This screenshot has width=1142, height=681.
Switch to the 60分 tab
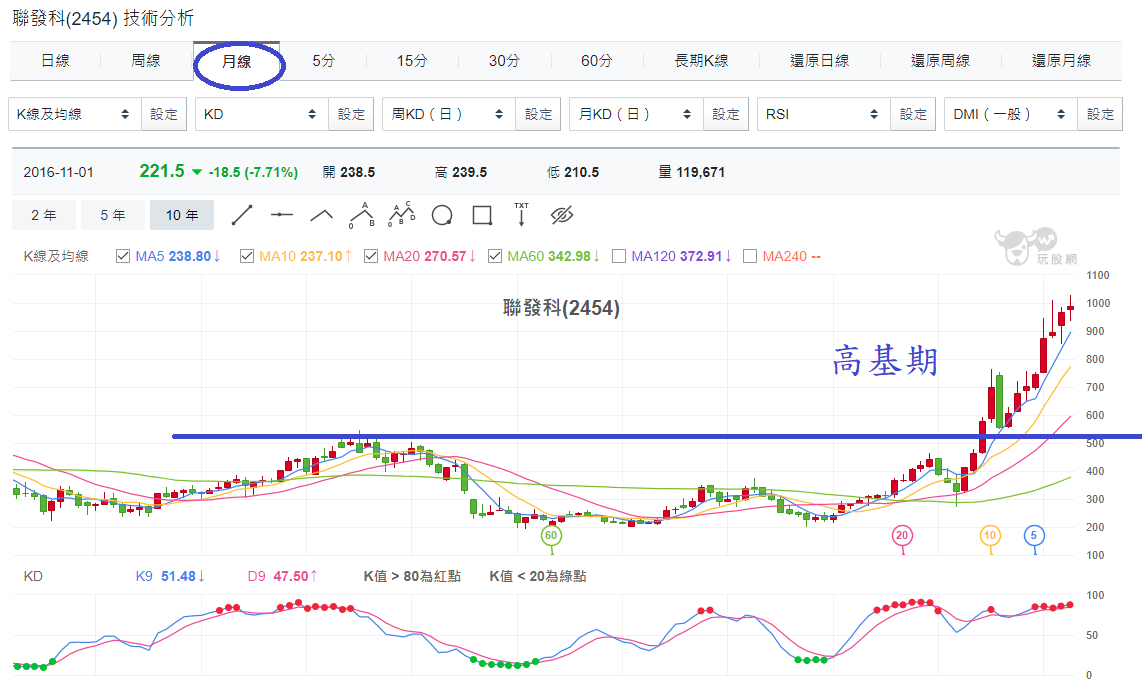point(596,61)
